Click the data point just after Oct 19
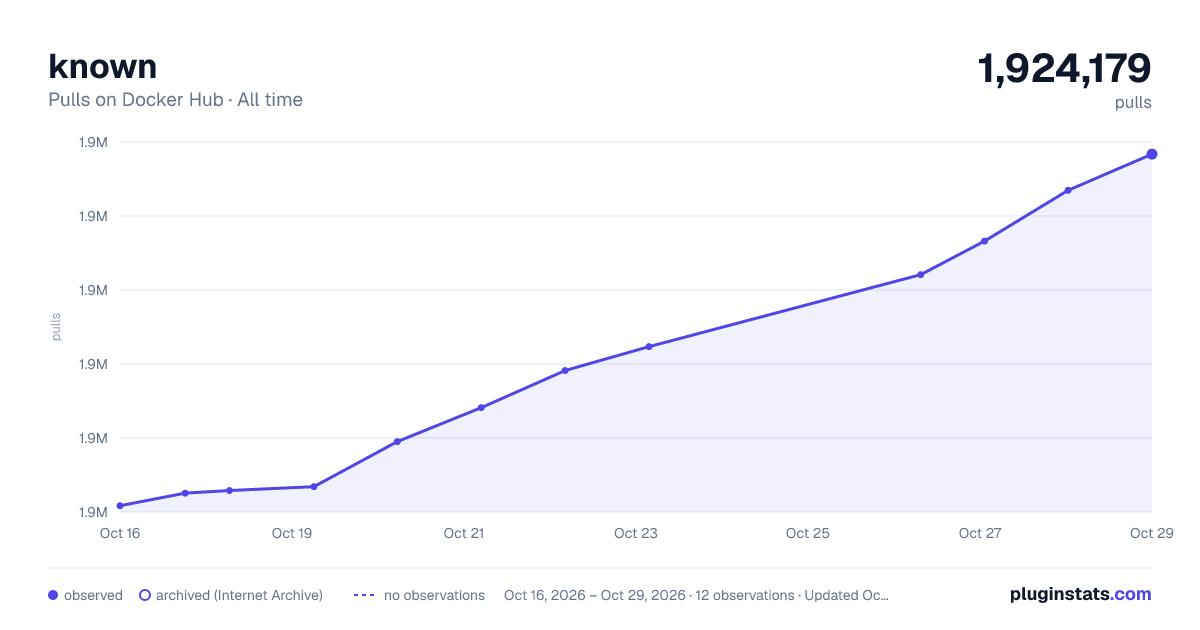The width and height of the screenshot is (1200, 630). click(314, 487)
